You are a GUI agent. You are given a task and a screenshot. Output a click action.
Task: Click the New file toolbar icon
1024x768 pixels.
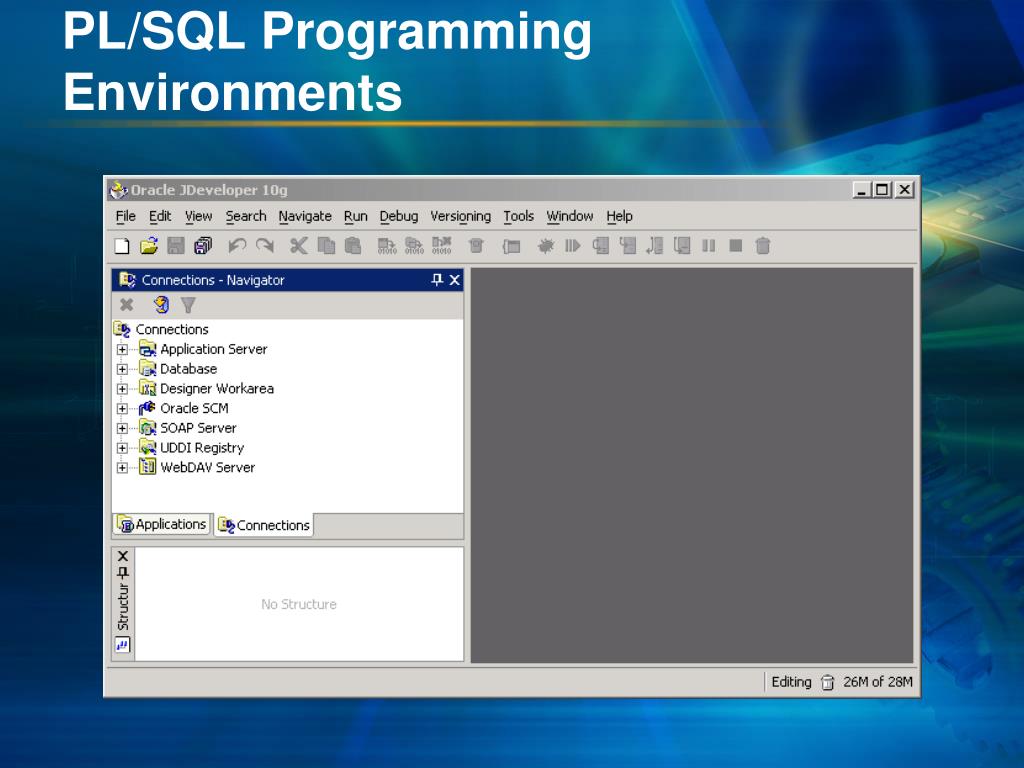[122, 246]
